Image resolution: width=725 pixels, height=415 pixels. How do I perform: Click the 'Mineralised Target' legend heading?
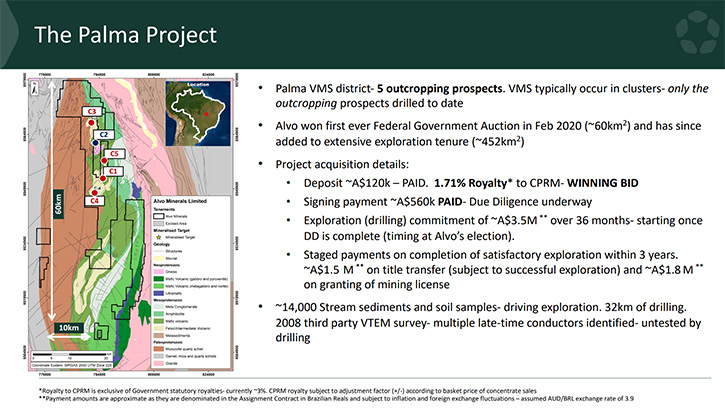[172, 230]
